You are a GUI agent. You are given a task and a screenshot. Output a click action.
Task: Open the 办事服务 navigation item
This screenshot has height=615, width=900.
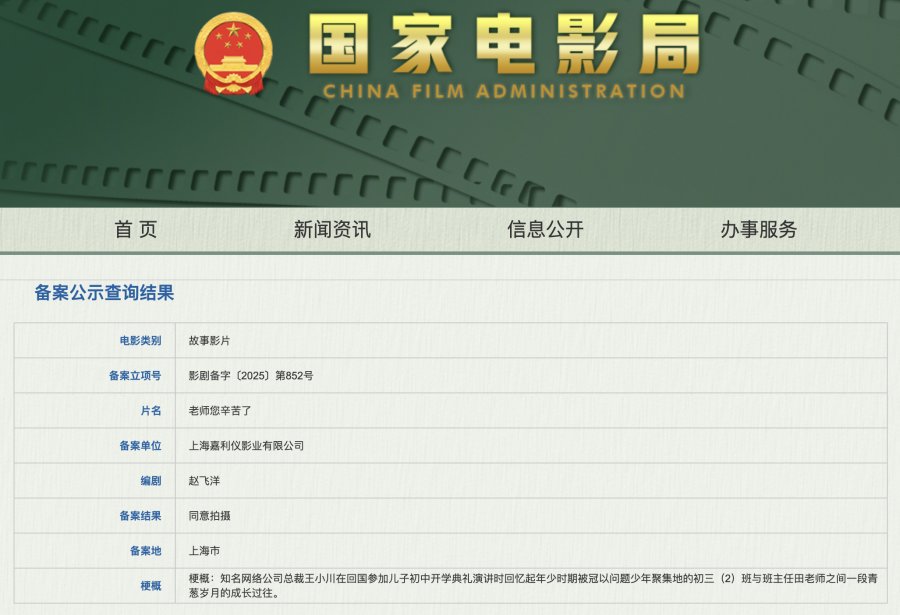[759, 229]
